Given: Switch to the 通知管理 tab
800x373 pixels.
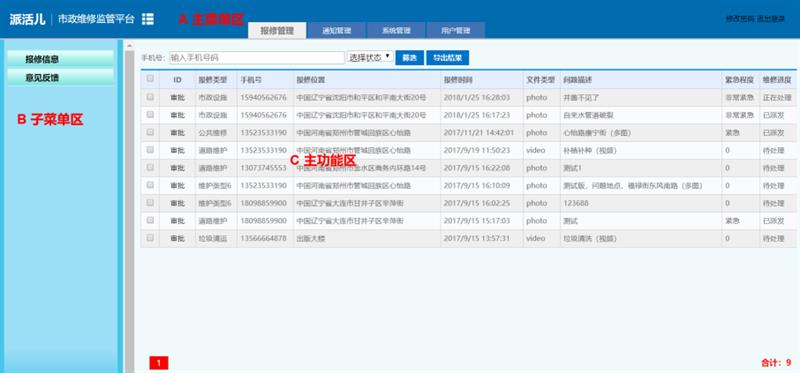Looking at the screenshot, I should 336,31.
